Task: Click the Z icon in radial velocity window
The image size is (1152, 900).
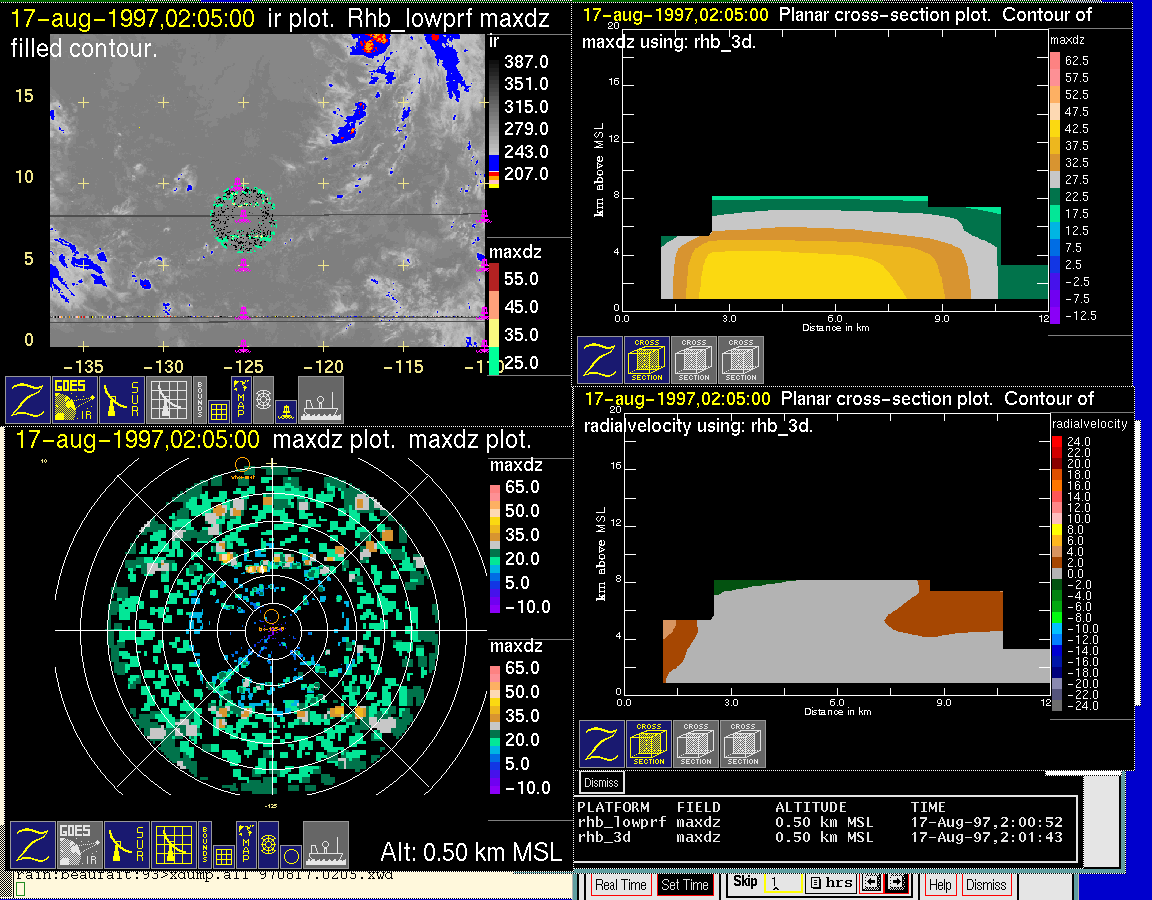Action: [601, 744]
